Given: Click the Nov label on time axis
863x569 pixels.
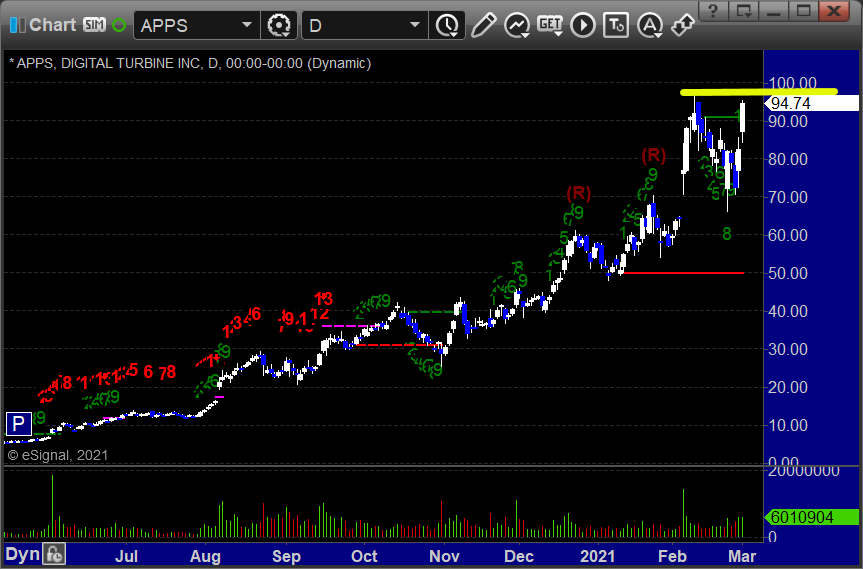Looking at the screenshot, I should [x=444, y=556].
